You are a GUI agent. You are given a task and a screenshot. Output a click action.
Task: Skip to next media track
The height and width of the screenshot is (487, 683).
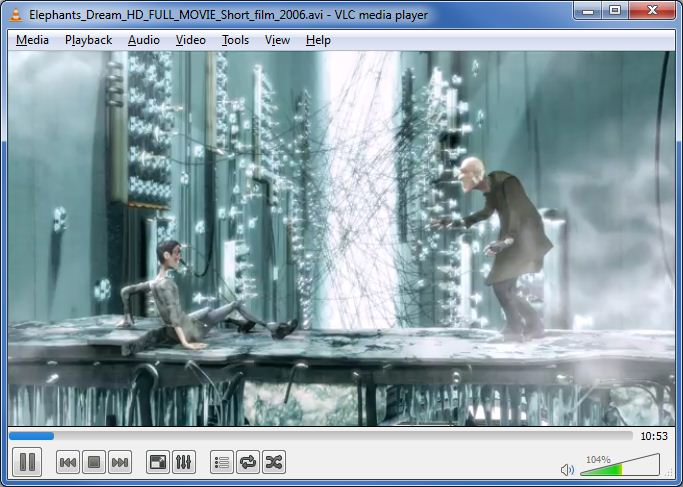tap(120, 462)
